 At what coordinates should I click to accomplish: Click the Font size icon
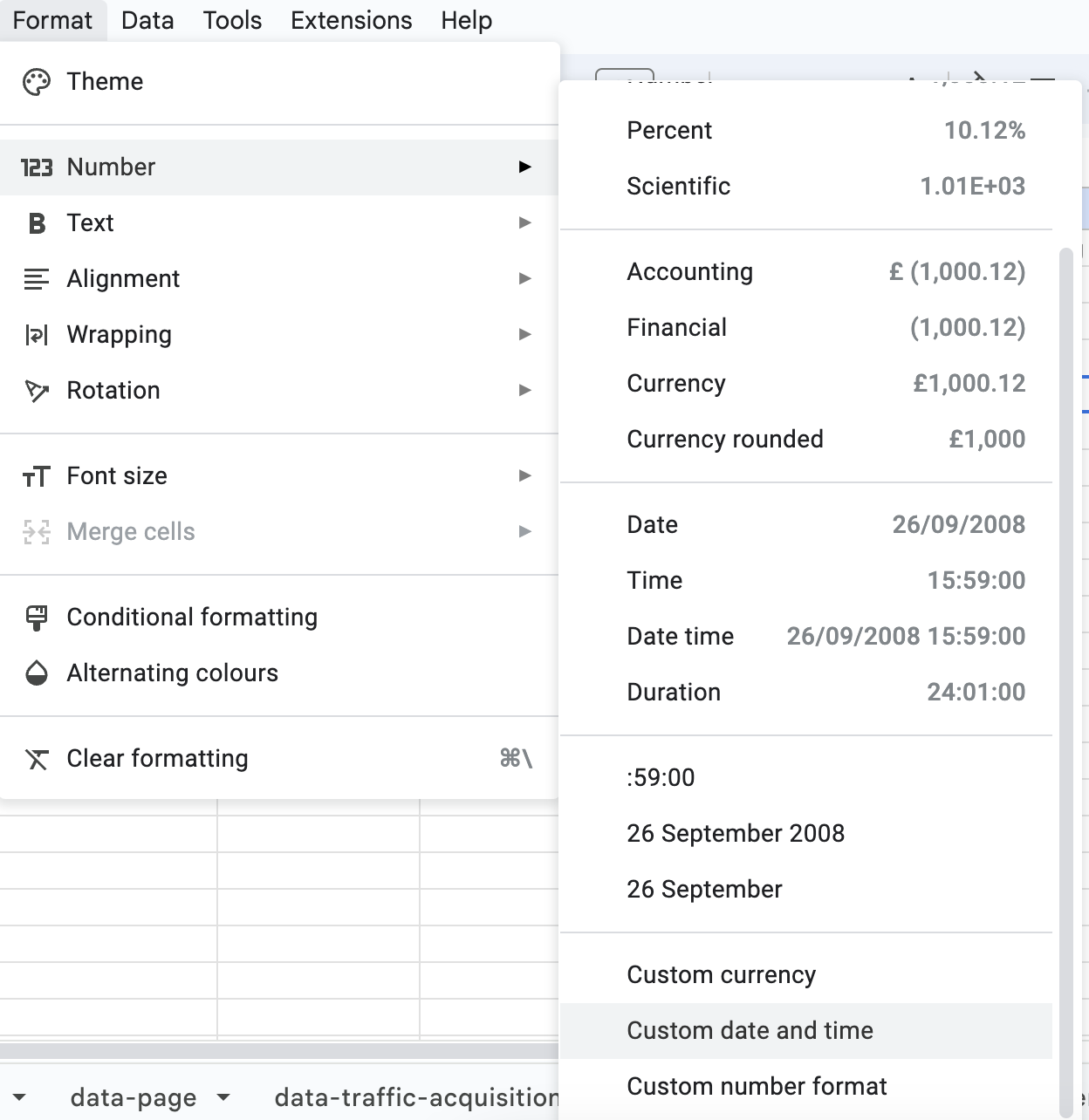(37, 476)
